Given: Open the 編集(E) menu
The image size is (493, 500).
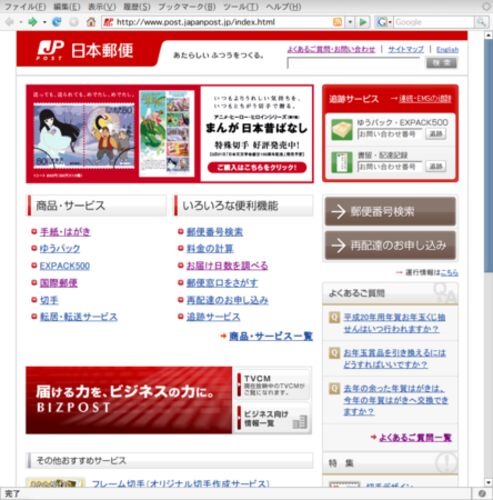Looking at the screenshot, I should click(x=67, y=7).
